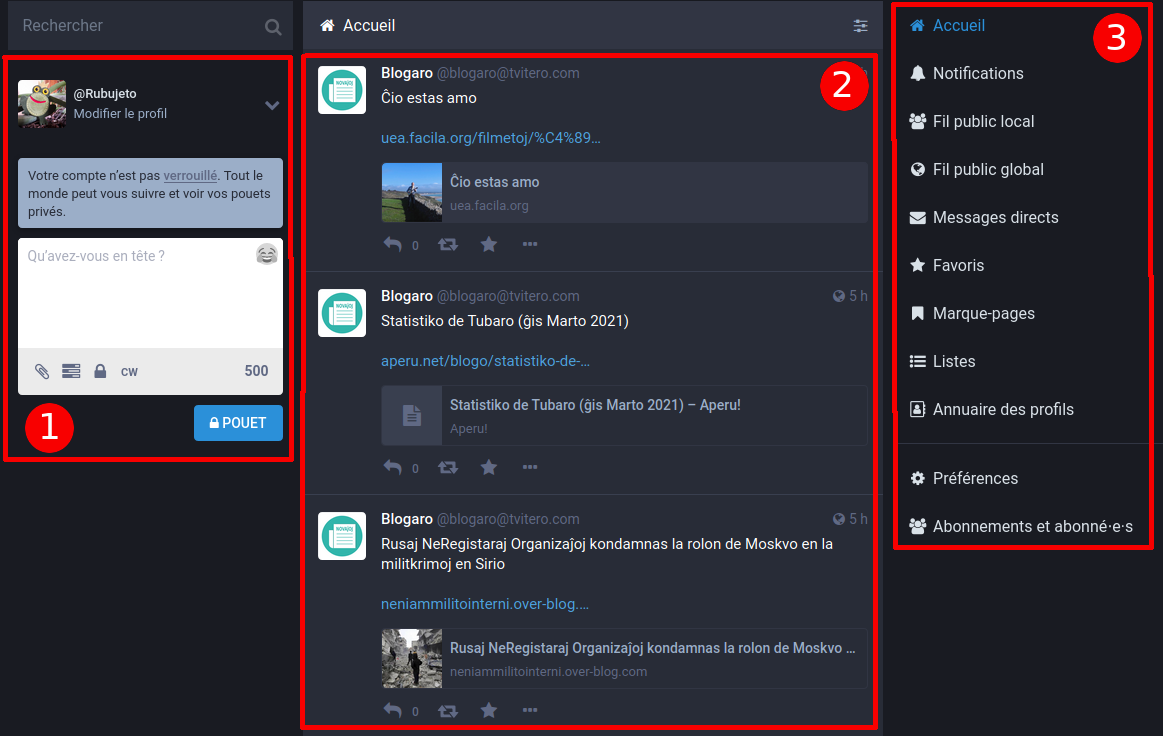Boost the 'Statistiko de Tubaro' post

coord(448,467)
